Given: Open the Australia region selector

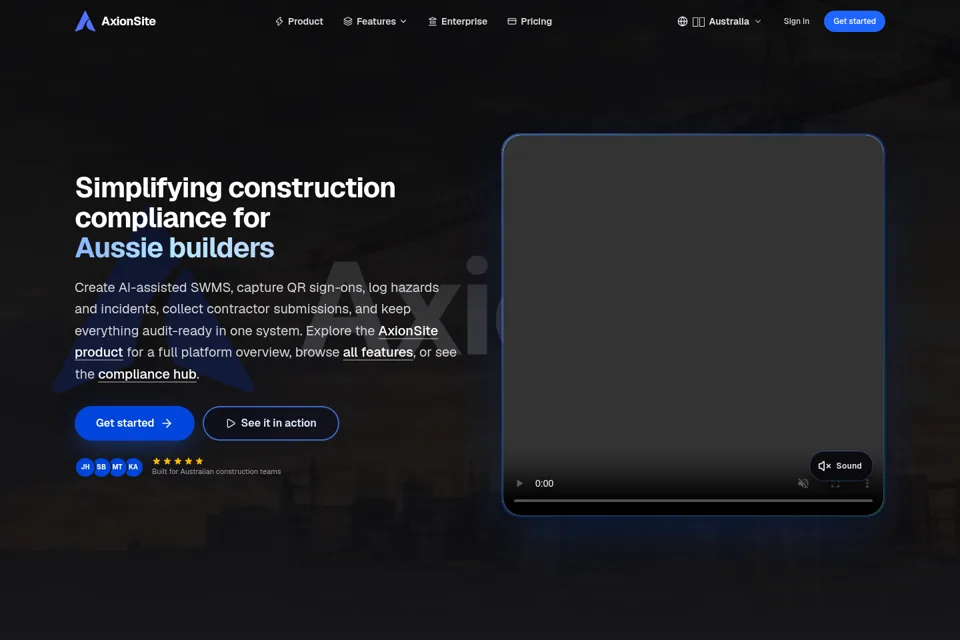Looking at the screenshot, I should (719, 21).
